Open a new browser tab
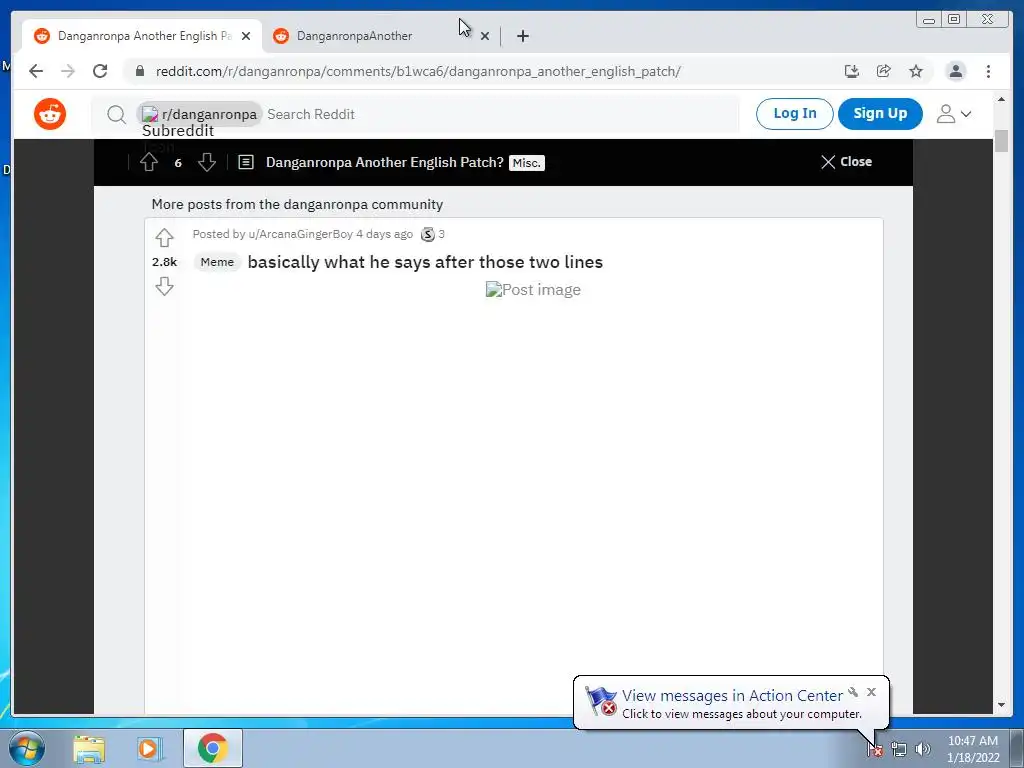The image size is (1024, 768). (x=522, y=36)
